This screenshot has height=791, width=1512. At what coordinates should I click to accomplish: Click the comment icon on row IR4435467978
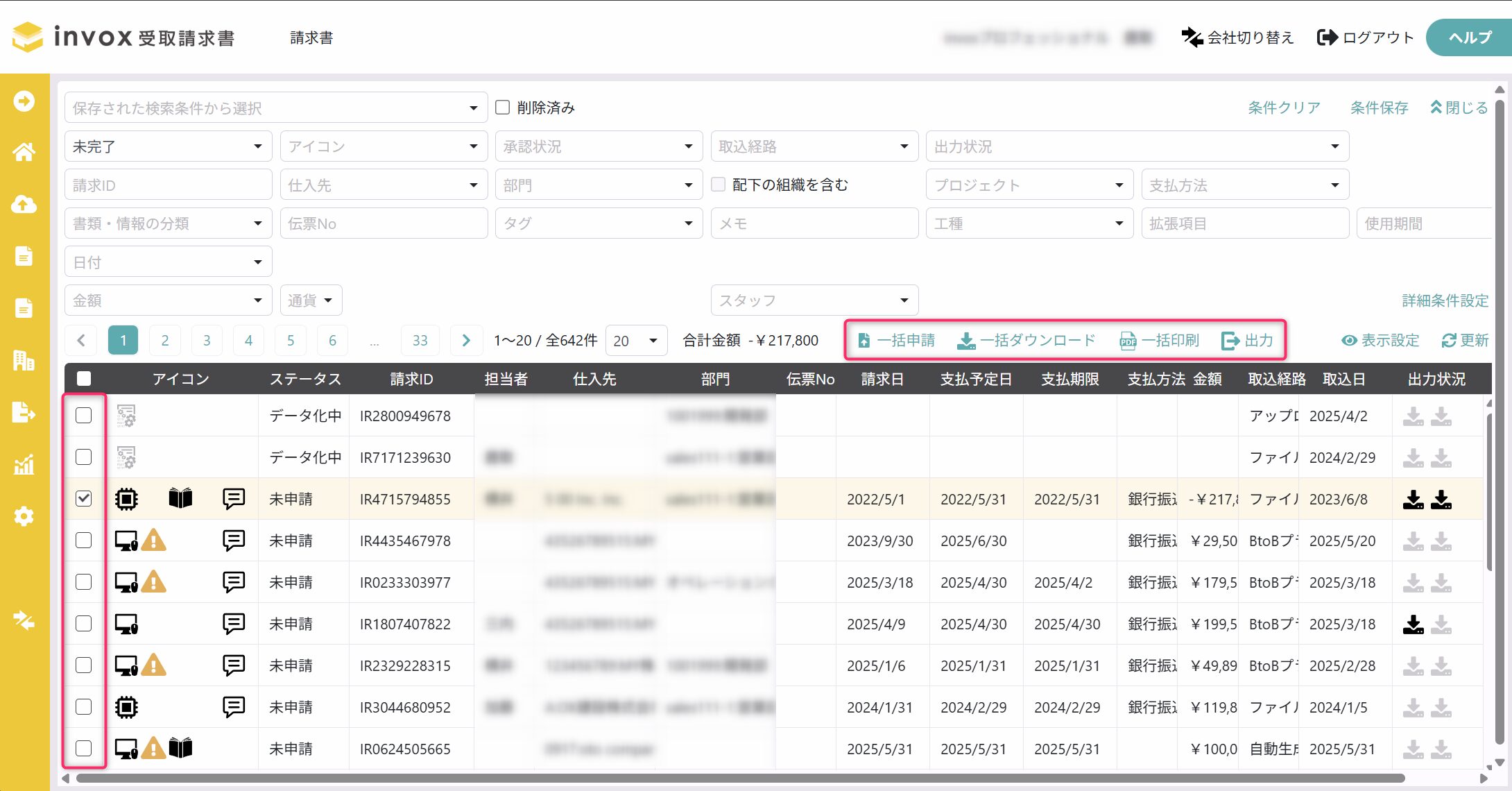click(234, 540)
